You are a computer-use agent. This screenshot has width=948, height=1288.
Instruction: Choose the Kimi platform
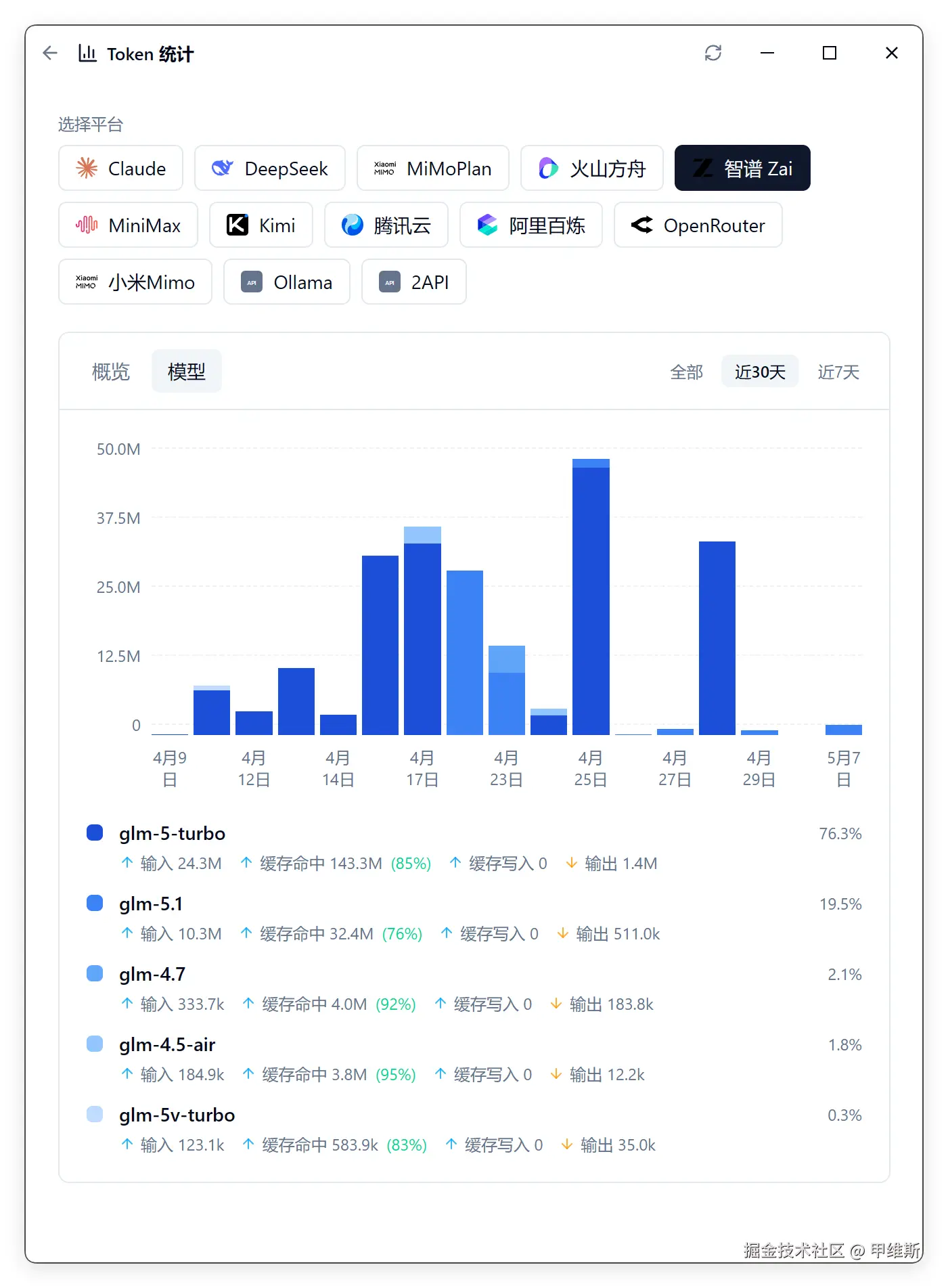coord(261,225)
